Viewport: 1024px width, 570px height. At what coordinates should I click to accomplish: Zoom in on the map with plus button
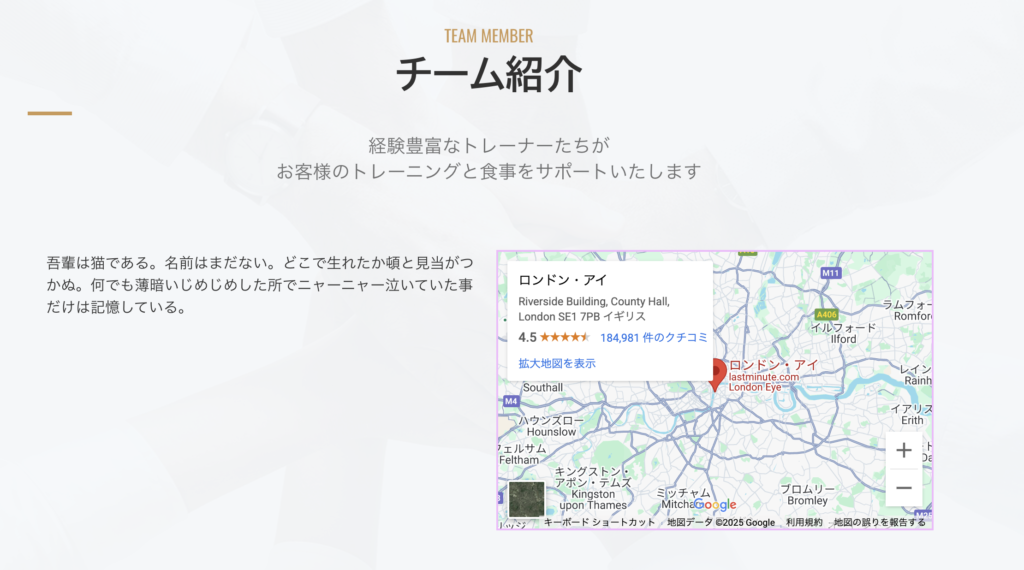pyautogui.click(x=904, y=451)
